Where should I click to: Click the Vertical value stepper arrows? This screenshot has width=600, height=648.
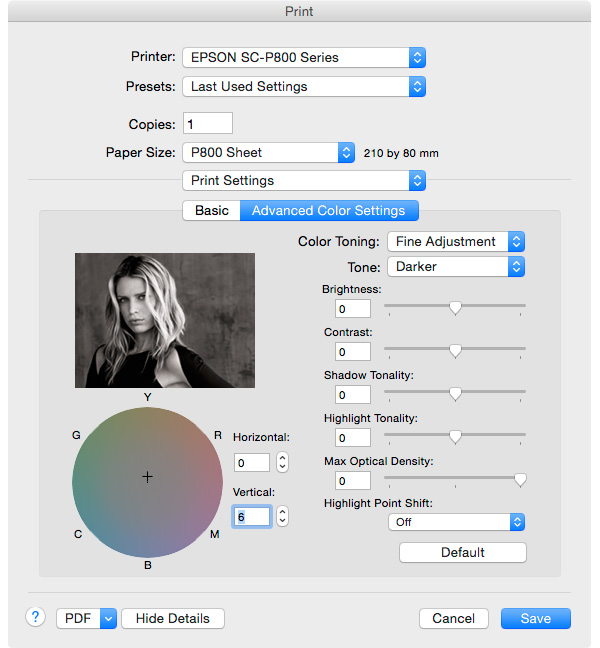(282, 516)
